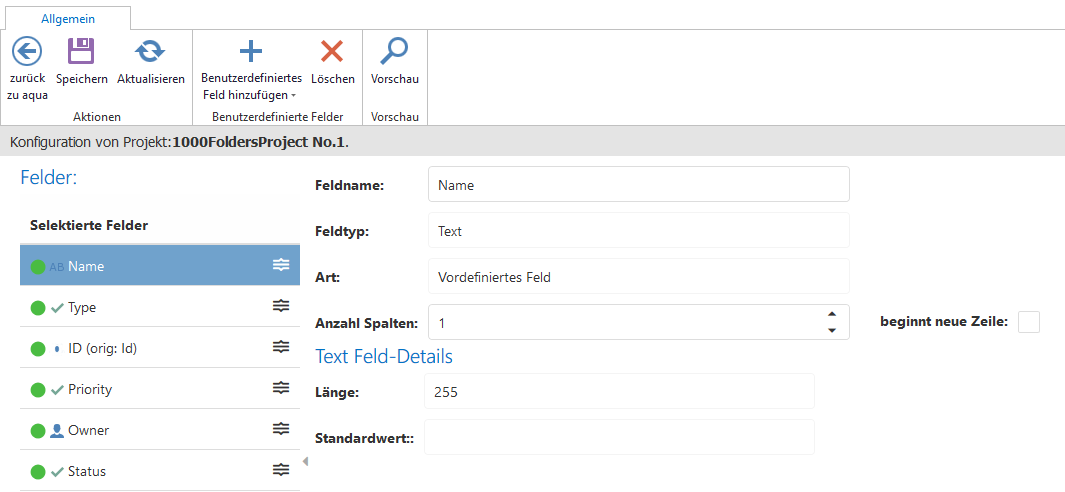
Task: Increase Anzahl Spalten with the up arrow
Action: pos(831,315)
